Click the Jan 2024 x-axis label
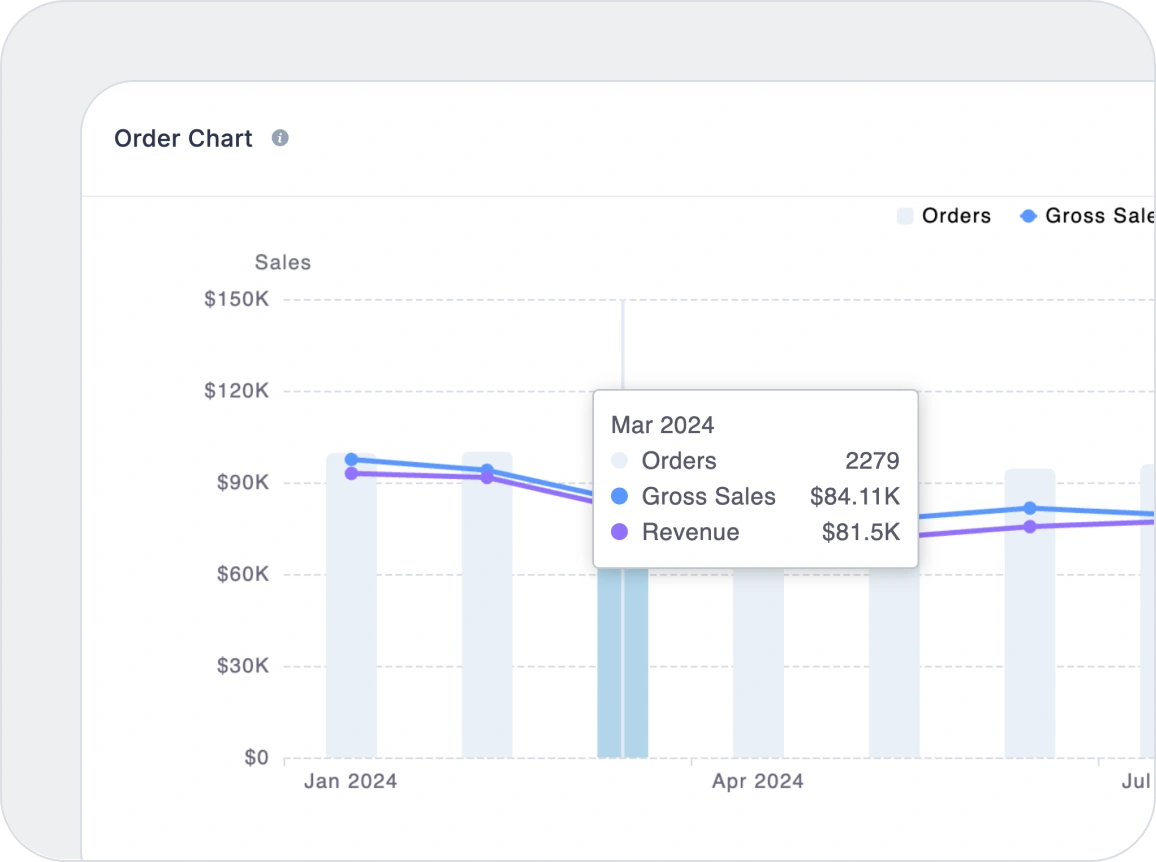The width and height of the screenshot is (1156, 862). (350, 781)
